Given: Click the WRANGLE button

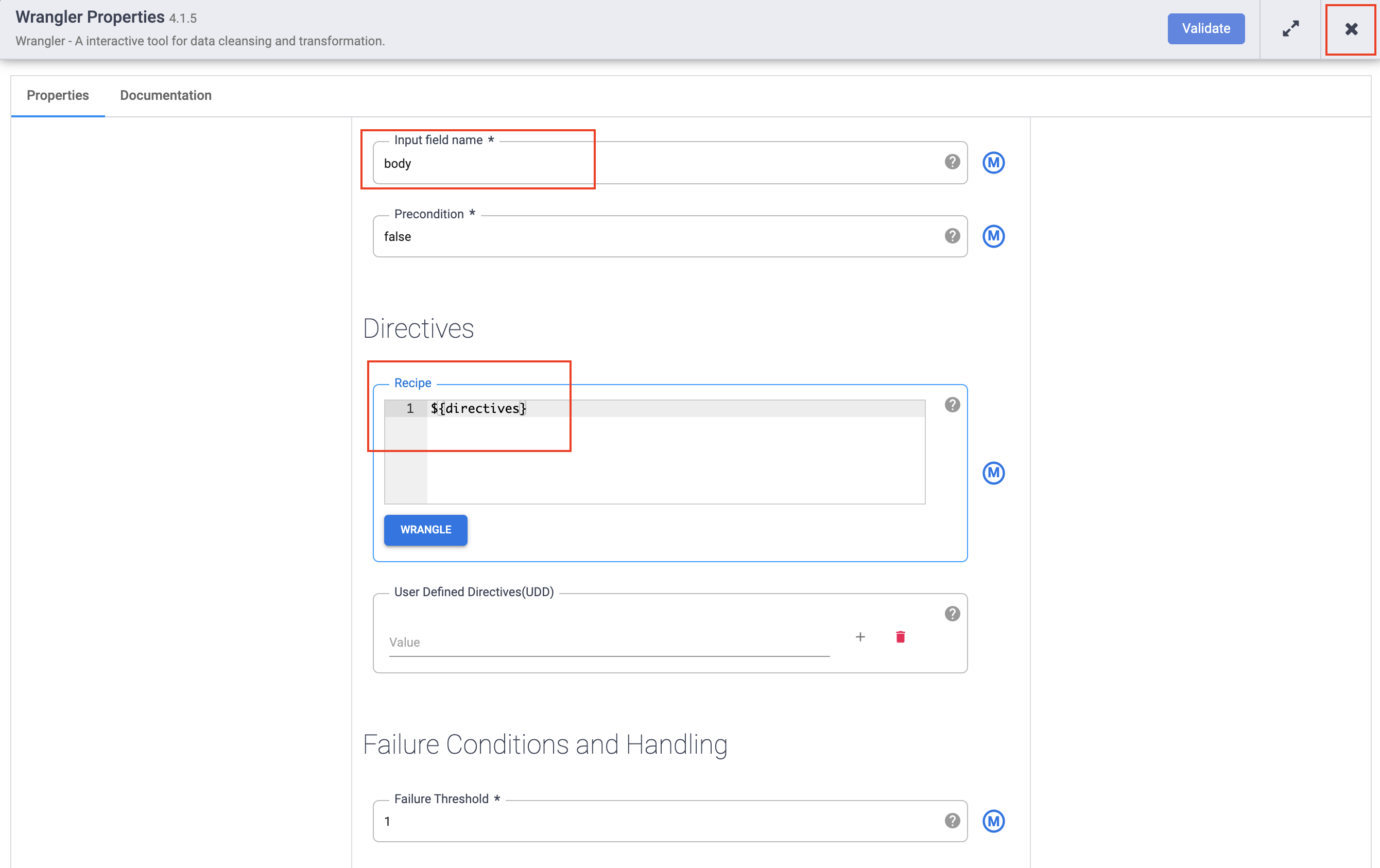Looking at the screenshot, I should [x=425, y=529].
